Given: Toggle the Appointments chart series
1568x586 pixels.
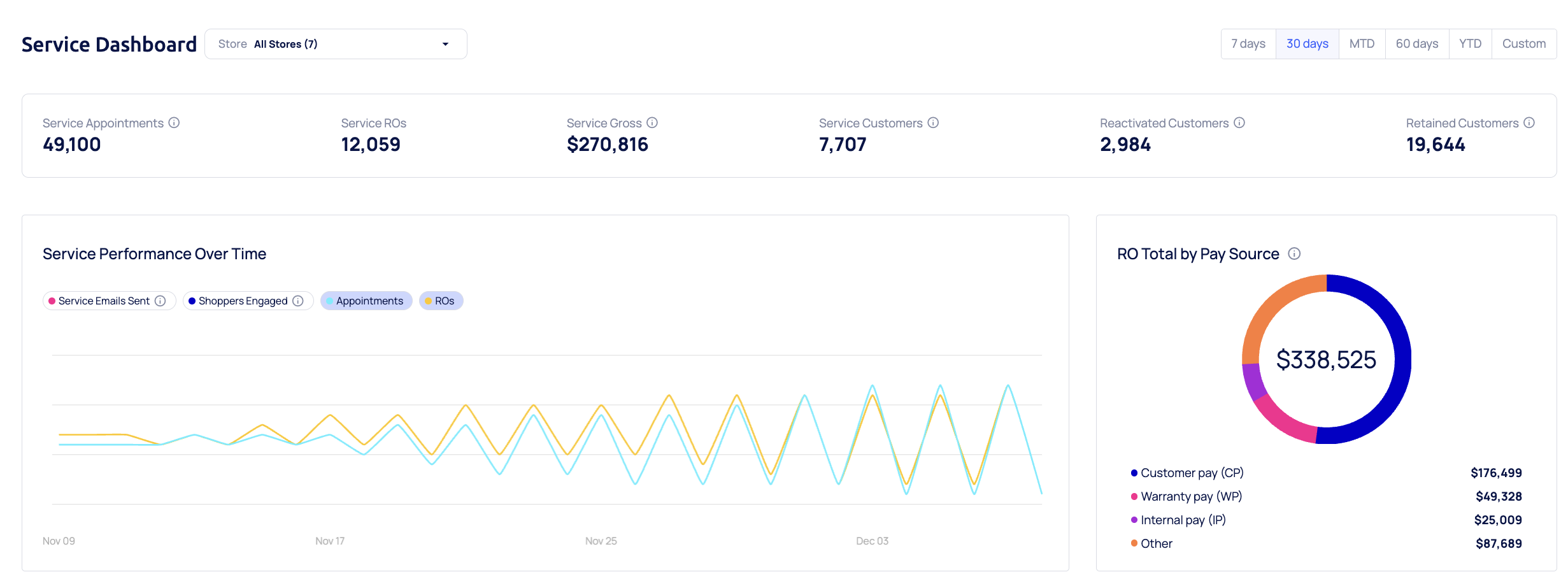Looking at the screenshot, I should click(x=366, y=301).
